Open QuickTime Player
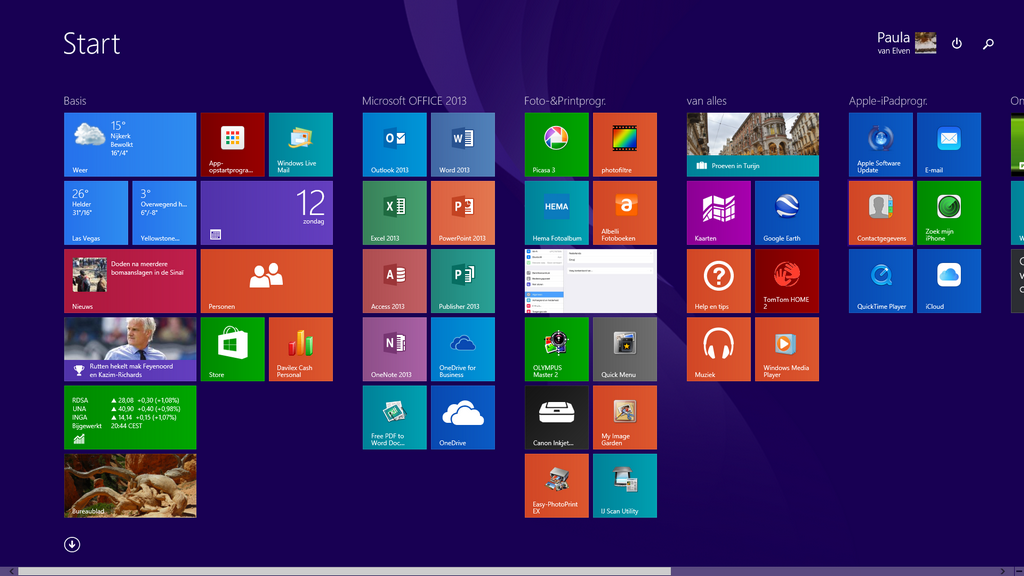Viewport: 1024px width, 576px height. (x=880, y=281)
